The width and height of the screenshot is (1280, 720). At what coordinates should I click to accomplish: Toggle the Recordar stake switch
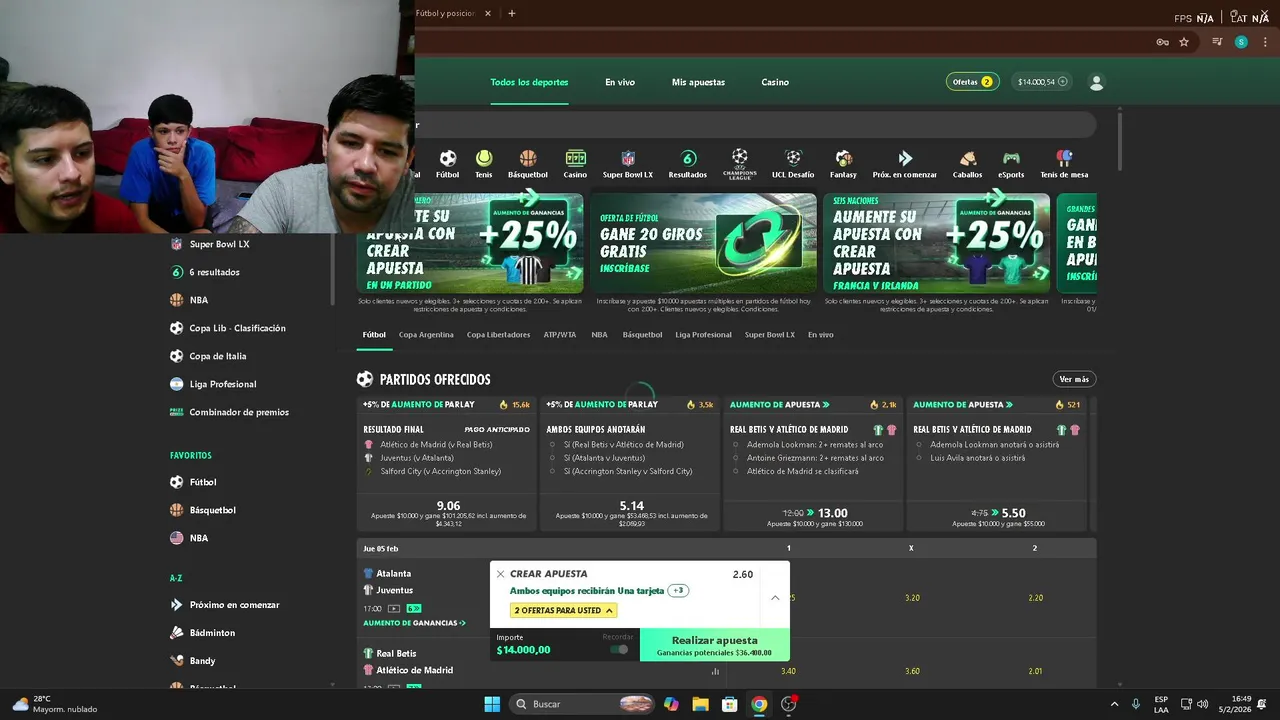coord(620,649)
